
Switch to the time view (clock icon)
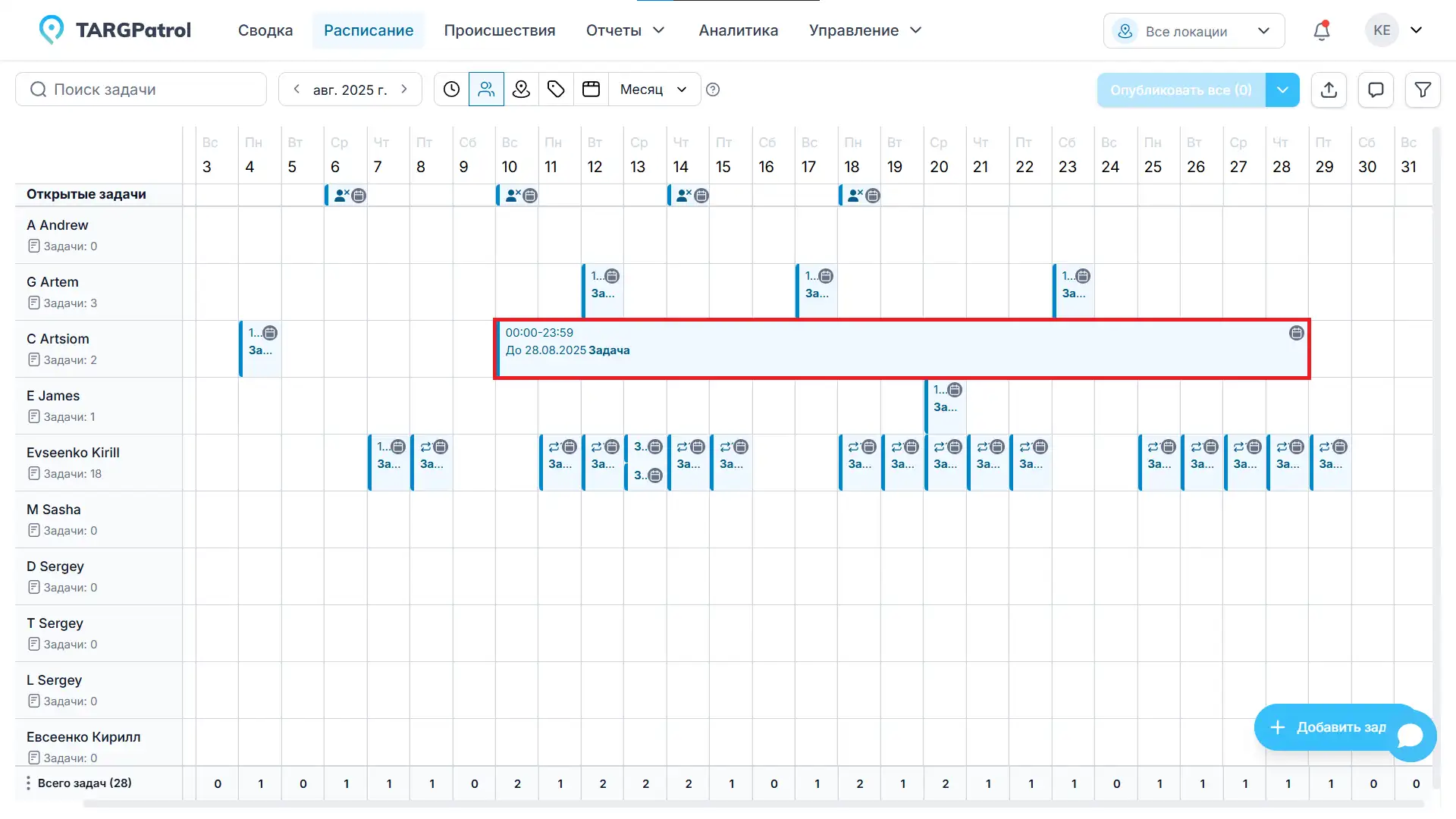click(451, 89)
